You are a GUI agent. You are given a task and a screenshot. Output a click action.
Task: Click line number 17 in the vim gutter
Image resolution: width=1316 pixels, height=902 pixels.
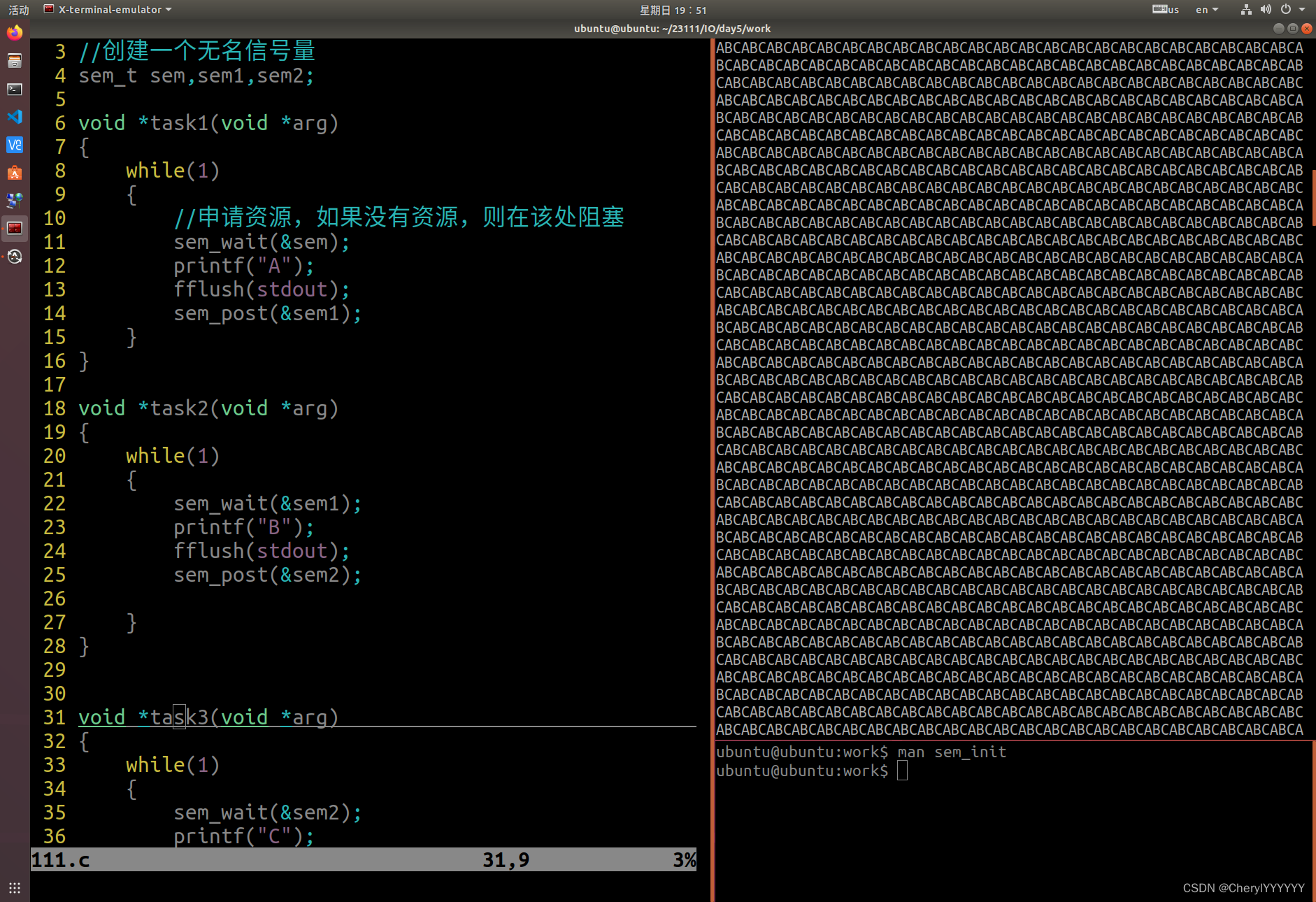pyautogui.click(x=55, y=385)
